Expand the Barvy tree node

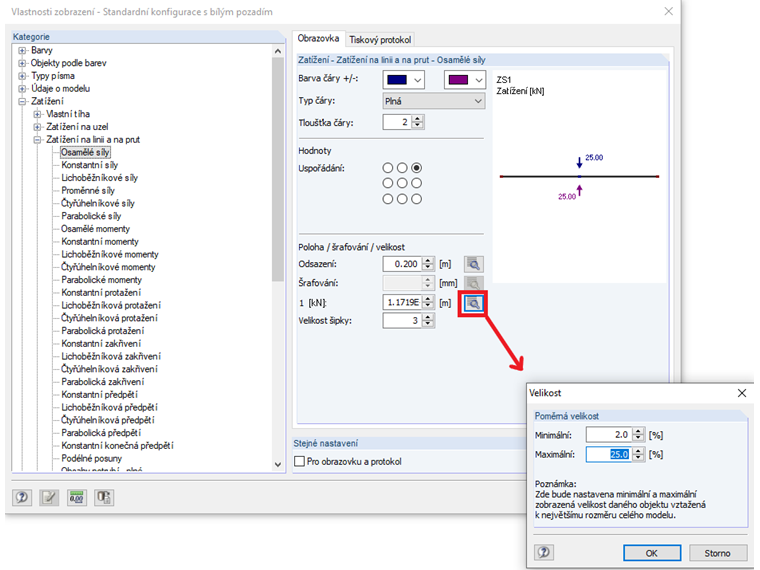click(22, 50)
